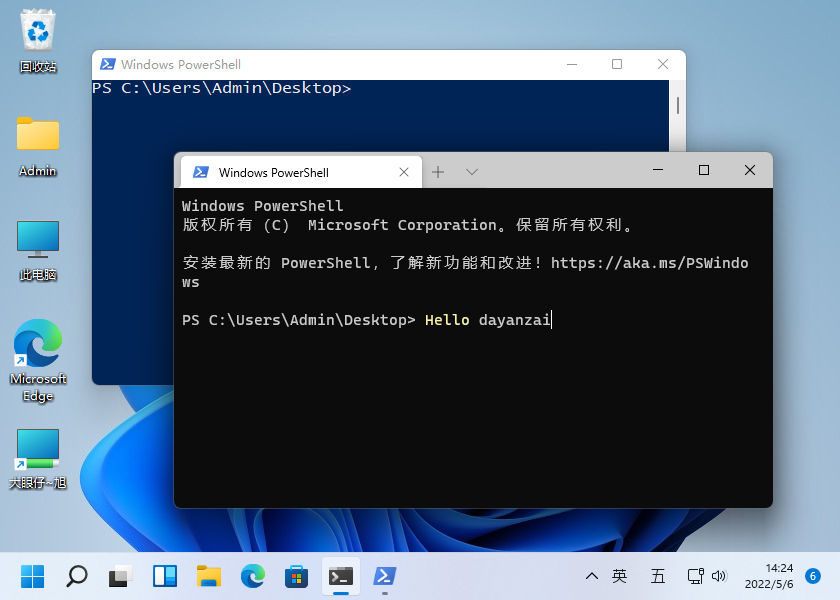The width and height of the screenshot is (840, 600).
Task: Launch Windows Terminal from the taskbar
Action: pyautogui.click(x=340, y=576)
